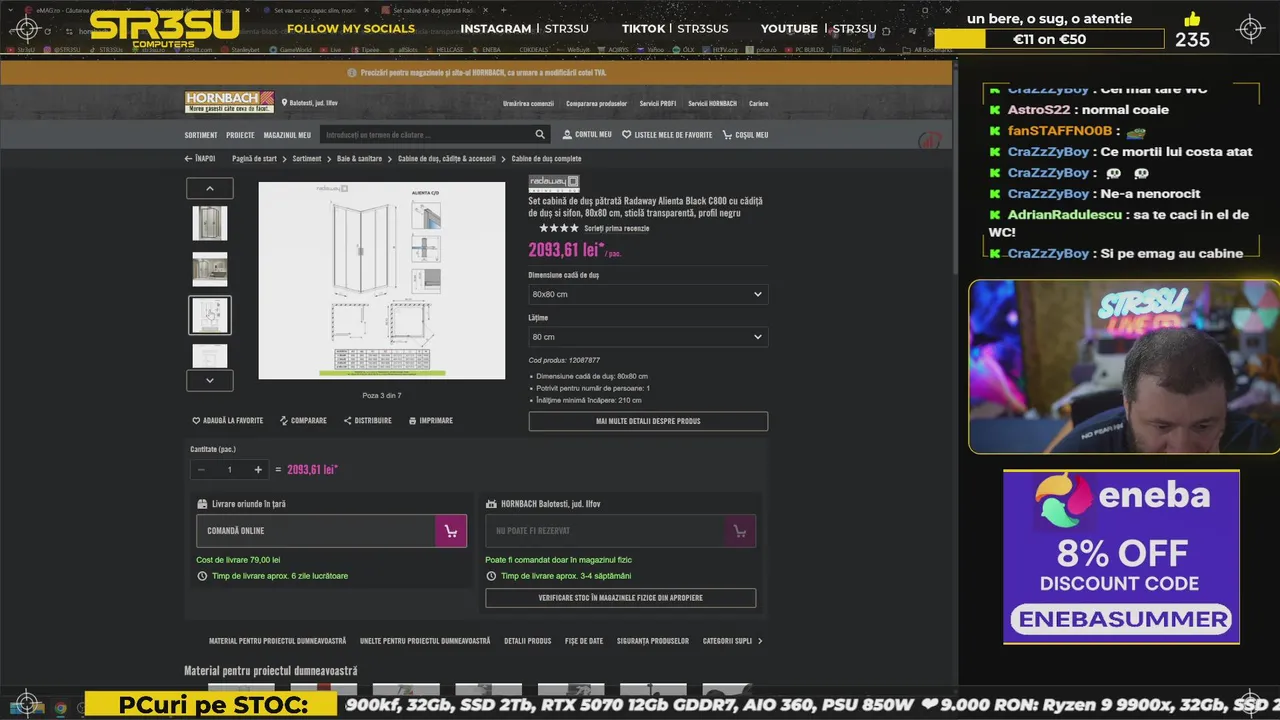Open Contul Meu account
This screenshot has width=1280, height=720.
click(x=587, y=134)
